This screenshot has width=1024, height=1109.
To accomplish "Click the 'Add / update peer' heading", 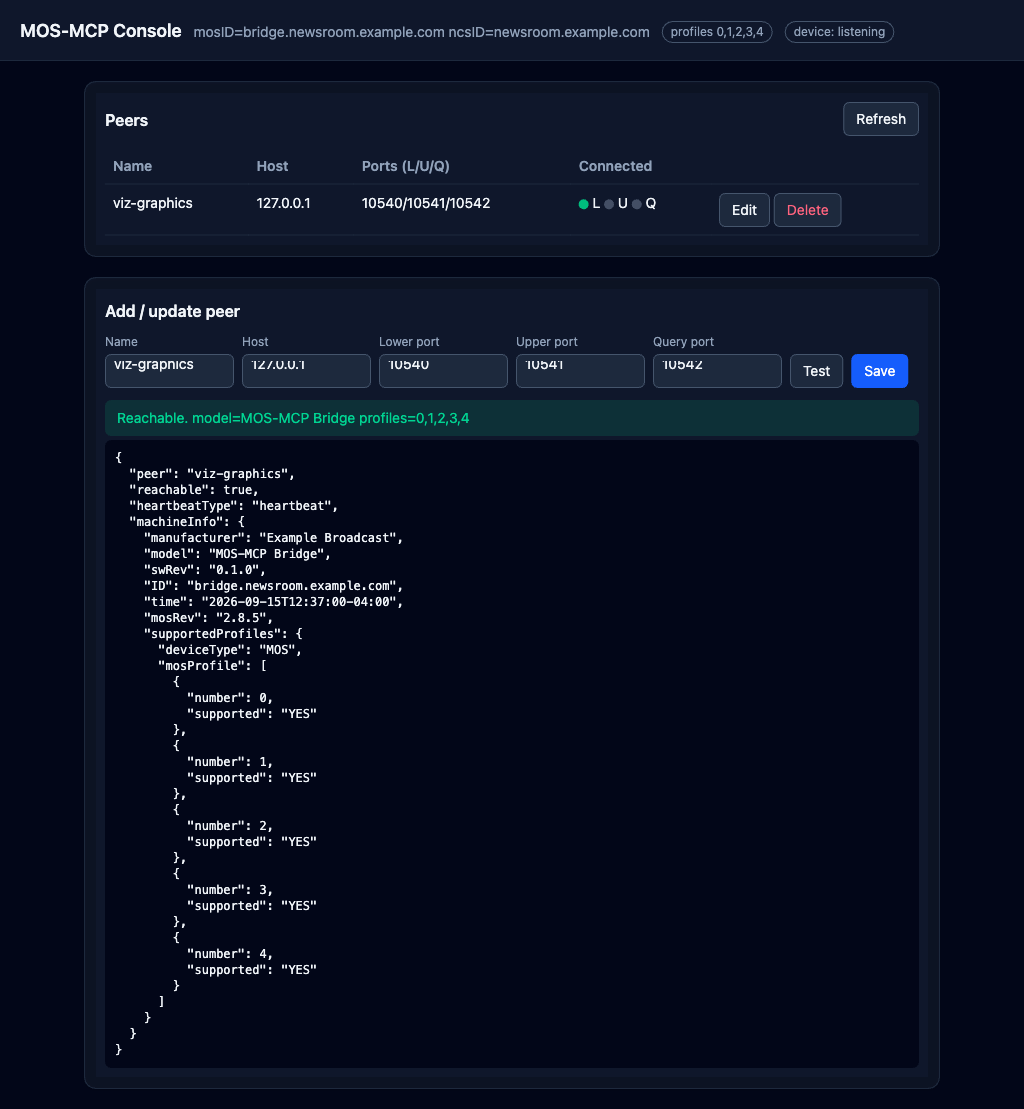I will click(x=173, y=312).
